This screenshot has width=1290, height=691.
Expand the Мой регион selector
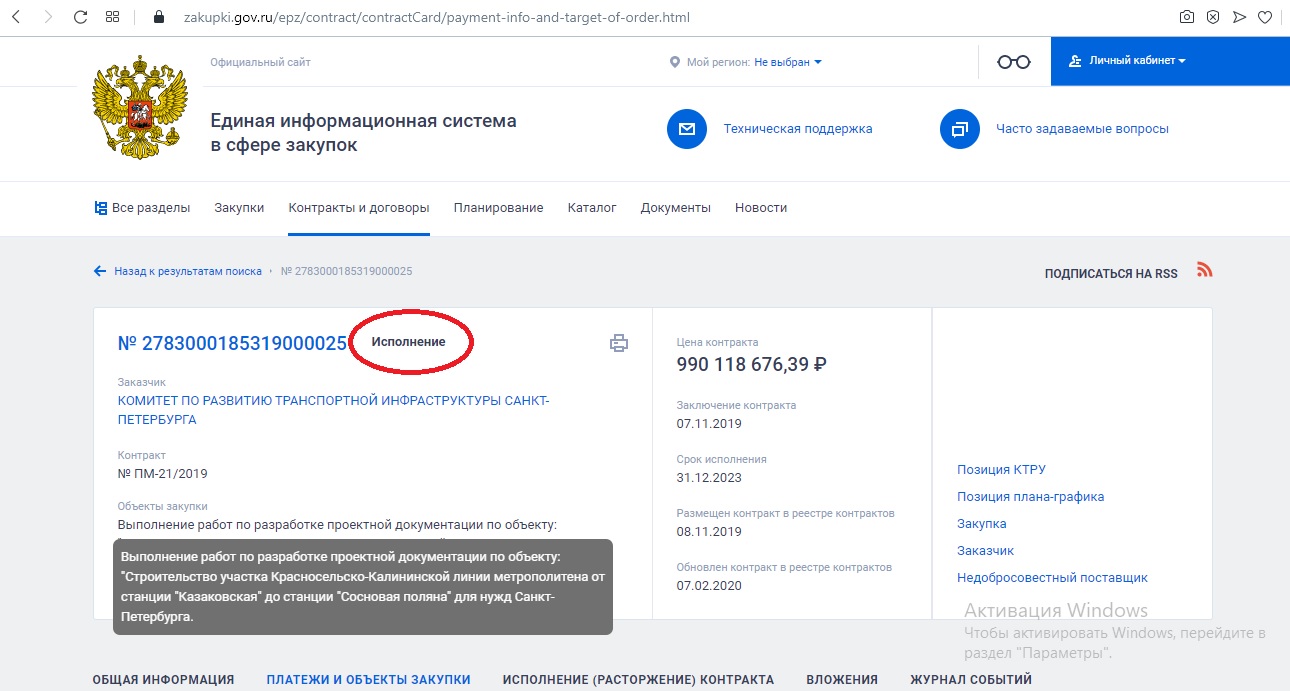click(x=787, y=62)
